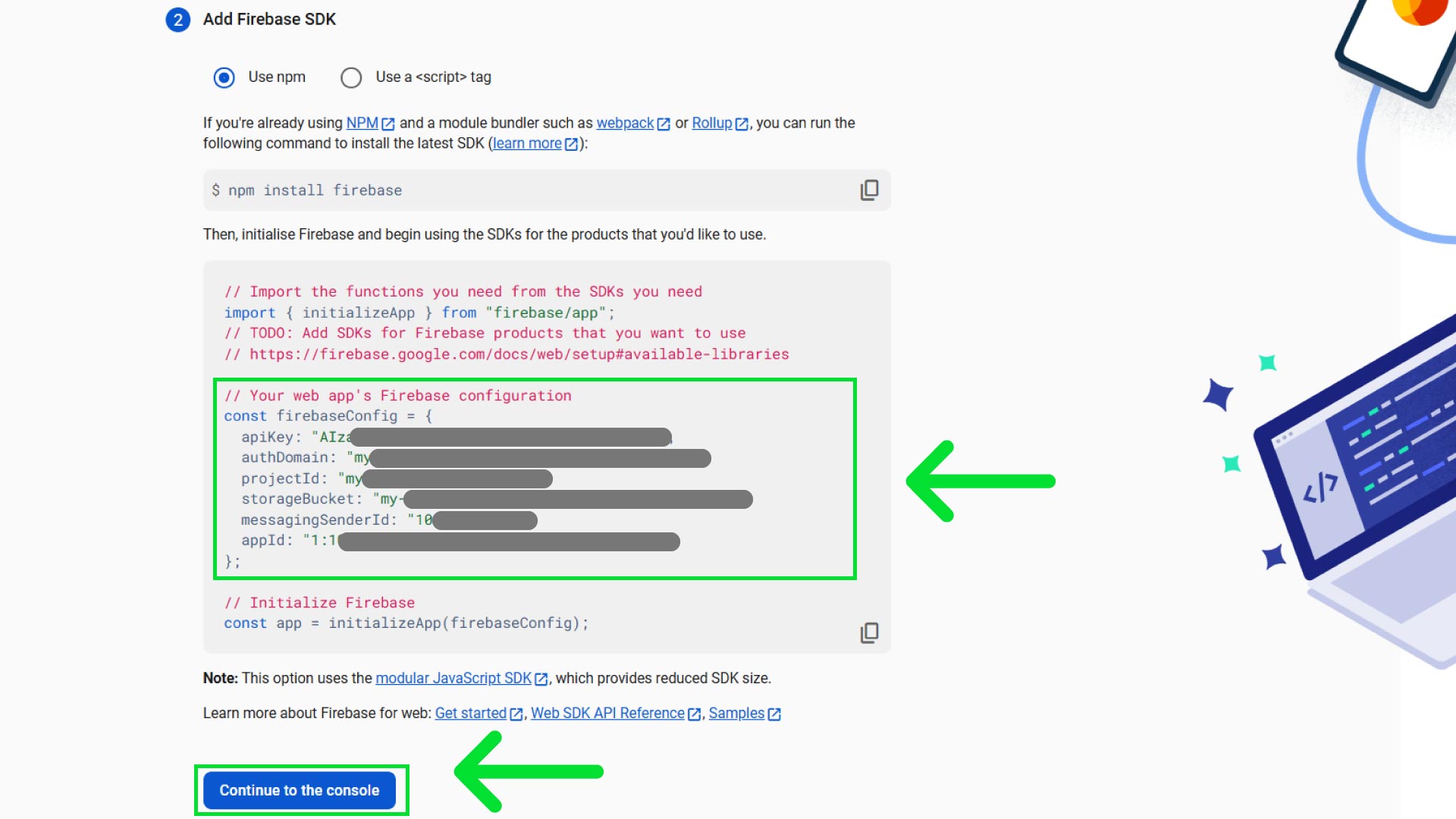Select the highlighted firebaseConfig code block

coord(534,478)
